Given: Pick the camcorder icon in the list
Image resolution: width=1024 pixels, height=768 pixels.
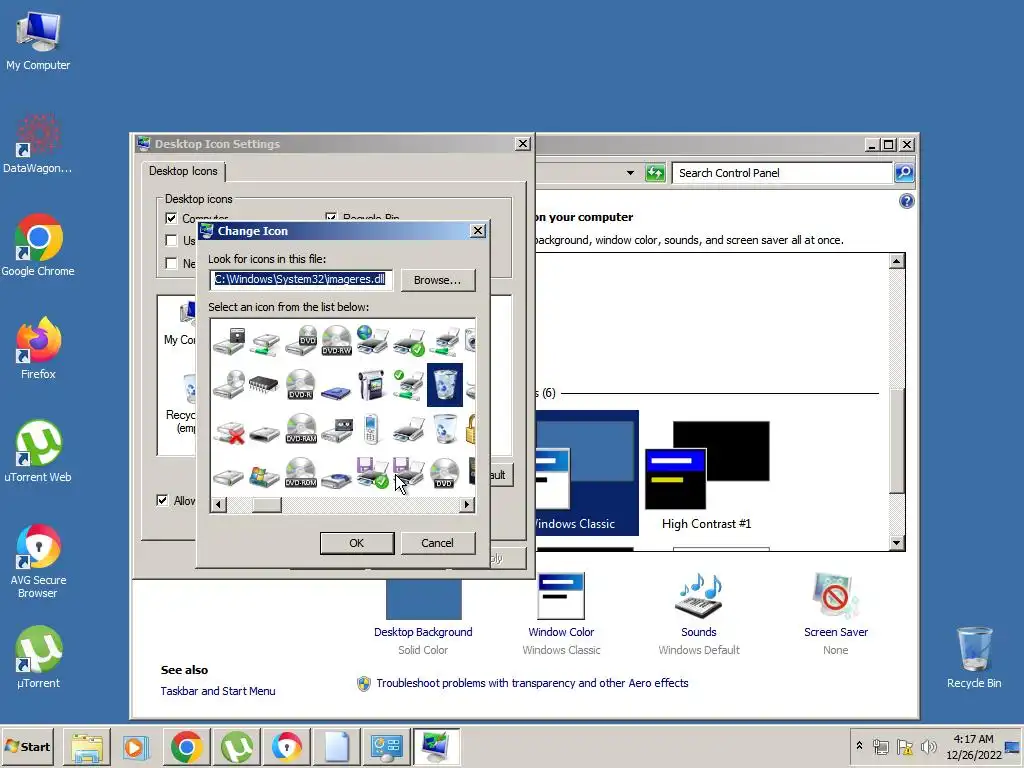Looking at the screenshot, I should pyautogui.click(x=372, y=385).
